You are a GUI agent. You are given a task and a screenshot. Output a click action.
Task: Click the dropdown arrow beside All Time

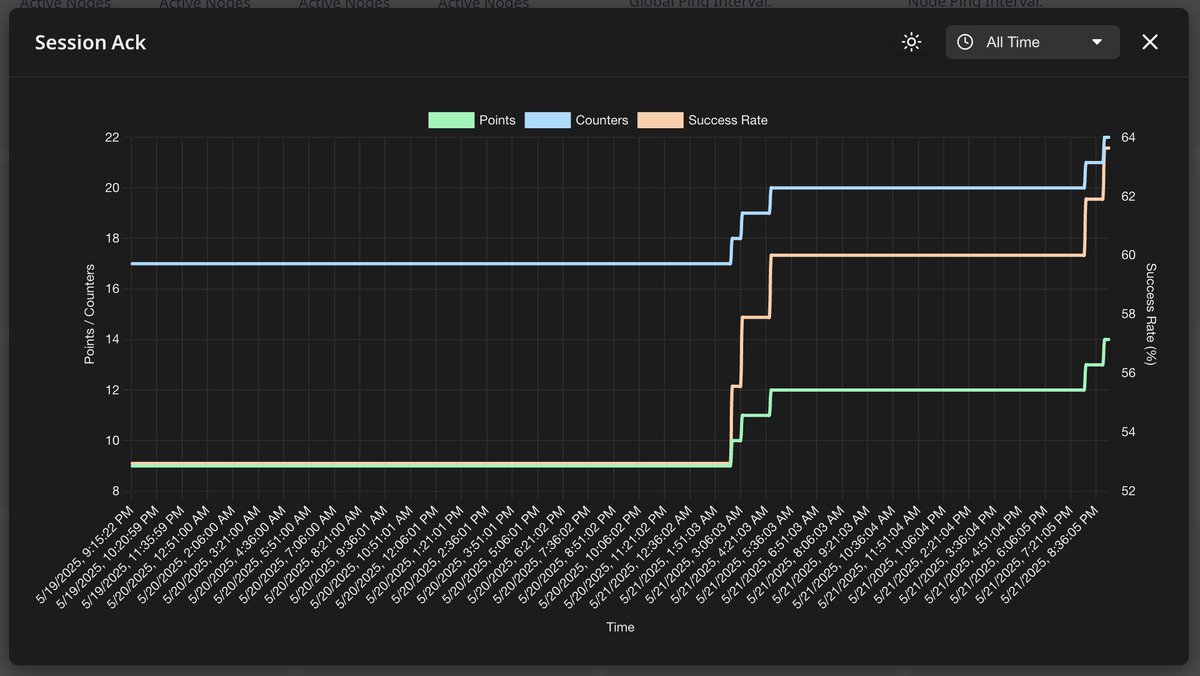tap(1097, 42)
